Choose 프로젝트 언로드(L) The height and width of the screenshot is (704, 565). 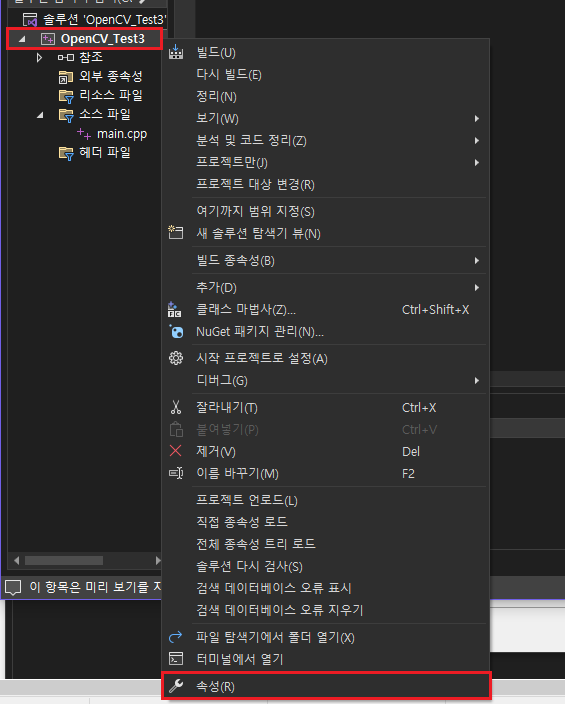point(326,500)
